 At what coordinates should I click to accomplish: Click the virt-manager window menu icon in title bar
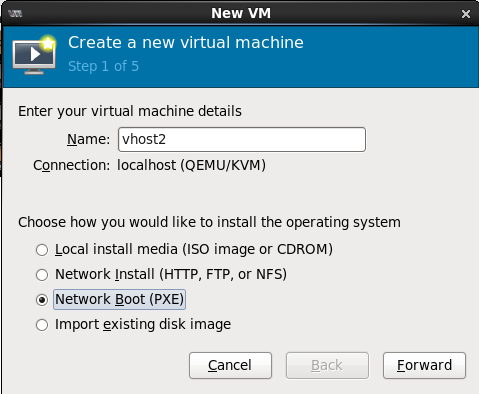(15, 14)
